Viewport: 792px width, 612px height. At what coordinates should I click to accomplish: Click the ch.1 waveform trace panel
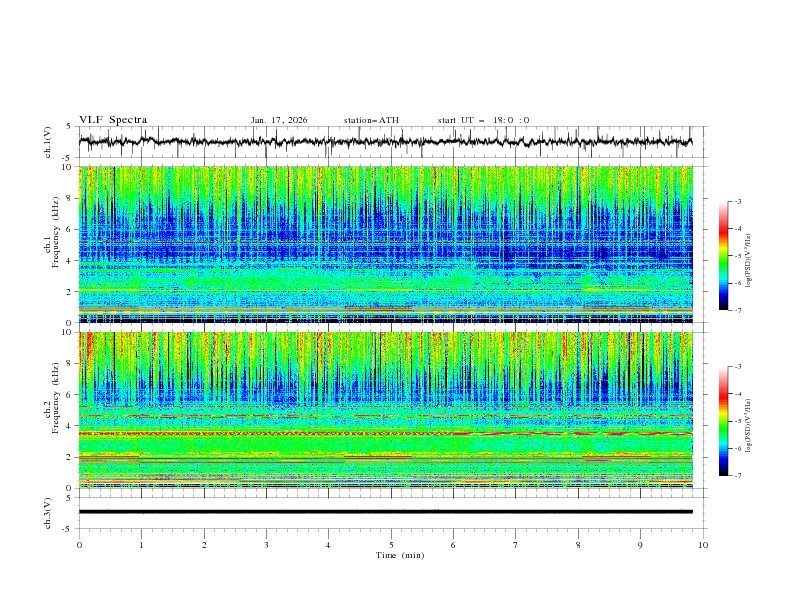tap(391, 142)
